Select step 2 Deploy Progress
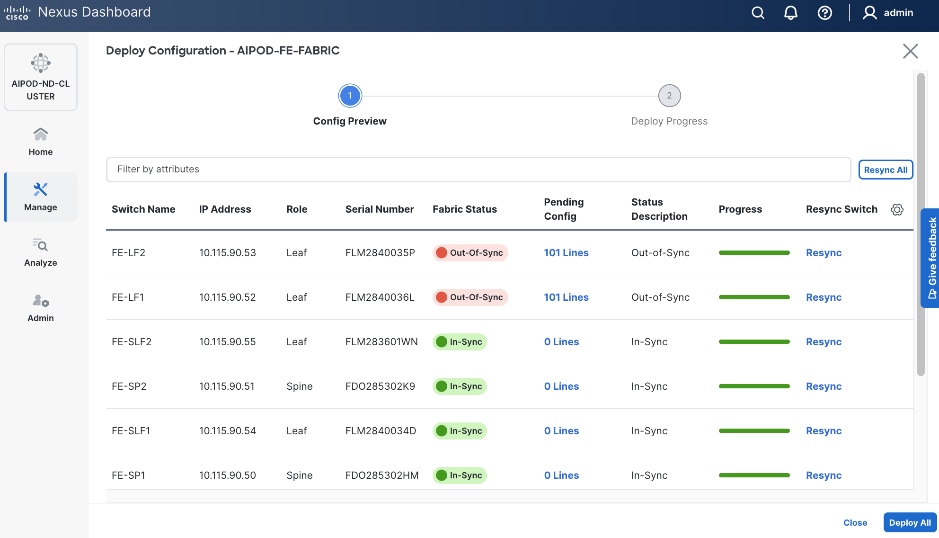Image resolution: width=939 pixels, height=538 pixels. point(669,96)
